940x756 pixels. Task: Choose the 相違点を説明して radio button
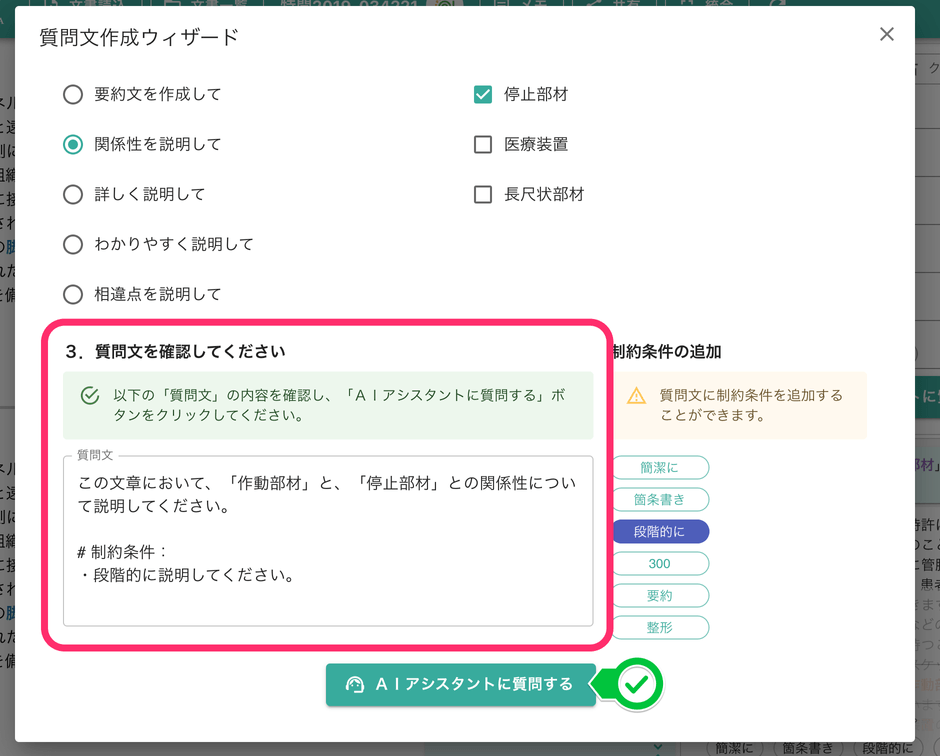pyautogui.click(x=72, y=294)
